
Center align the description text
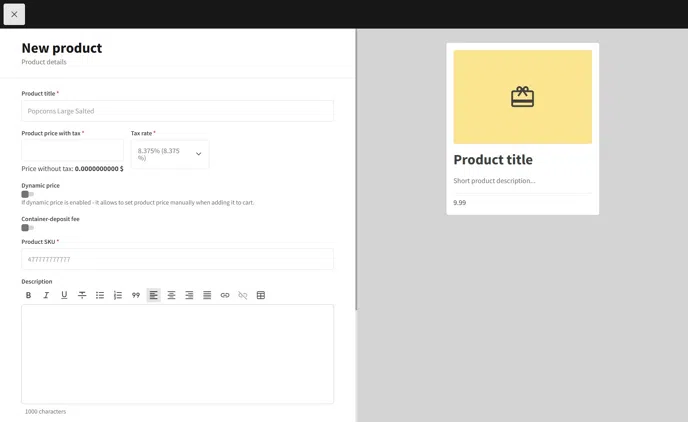[x=171, y=295]
